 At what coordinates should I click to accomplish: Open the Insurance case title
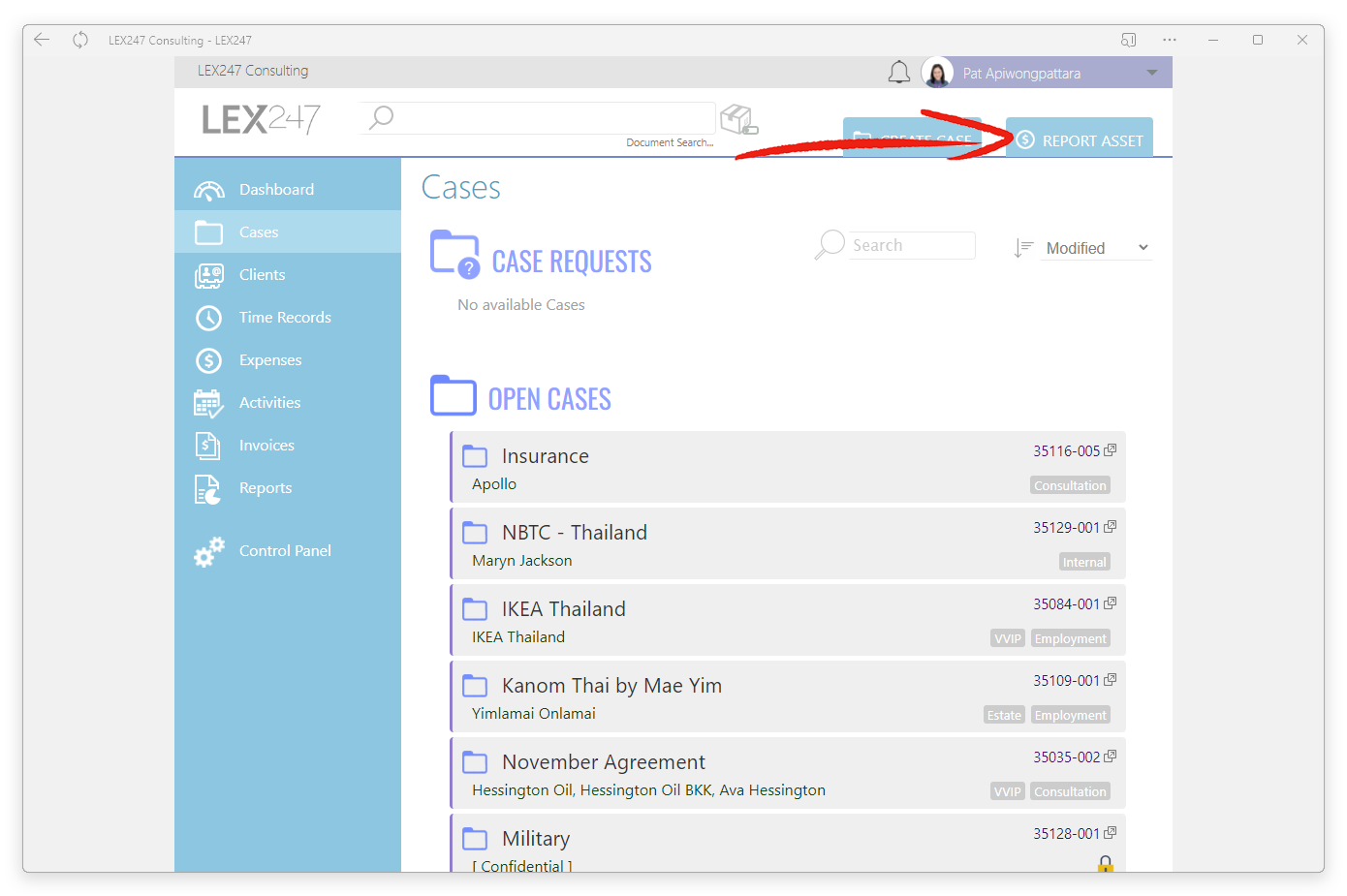pos(545,456)
